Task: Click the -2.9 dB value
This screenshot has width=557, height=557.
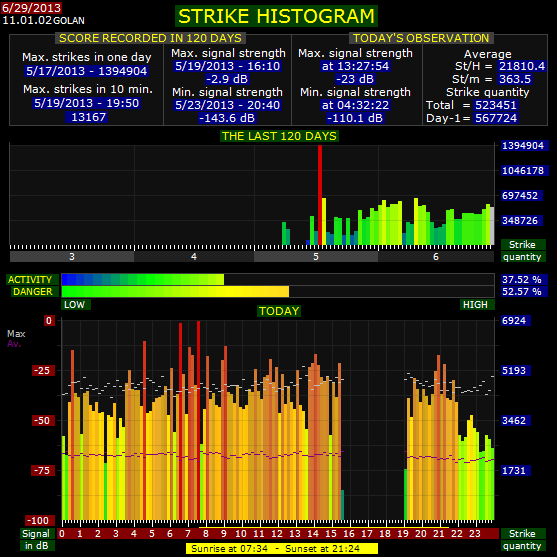Action: coord(227,79)
